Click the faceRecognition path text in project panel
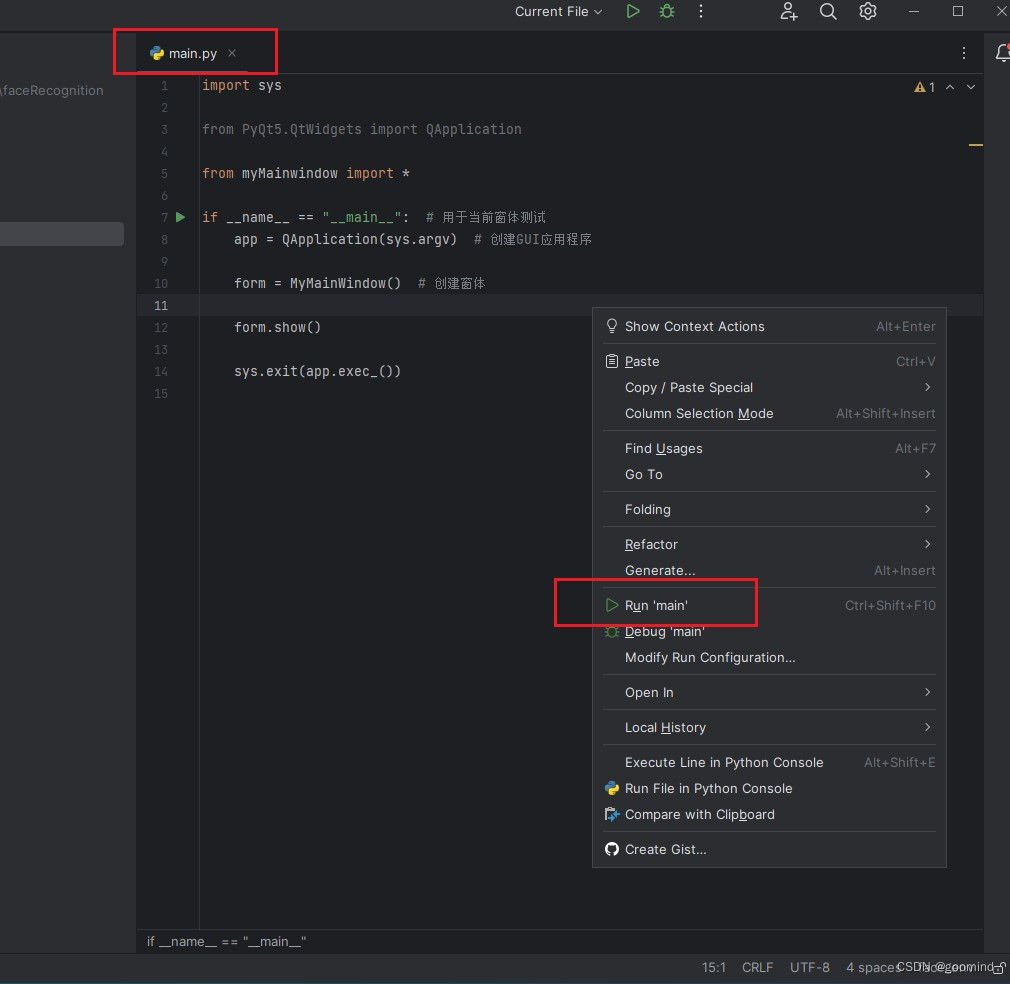Viewport: 1010px width, 984px height. click(52, 91)
